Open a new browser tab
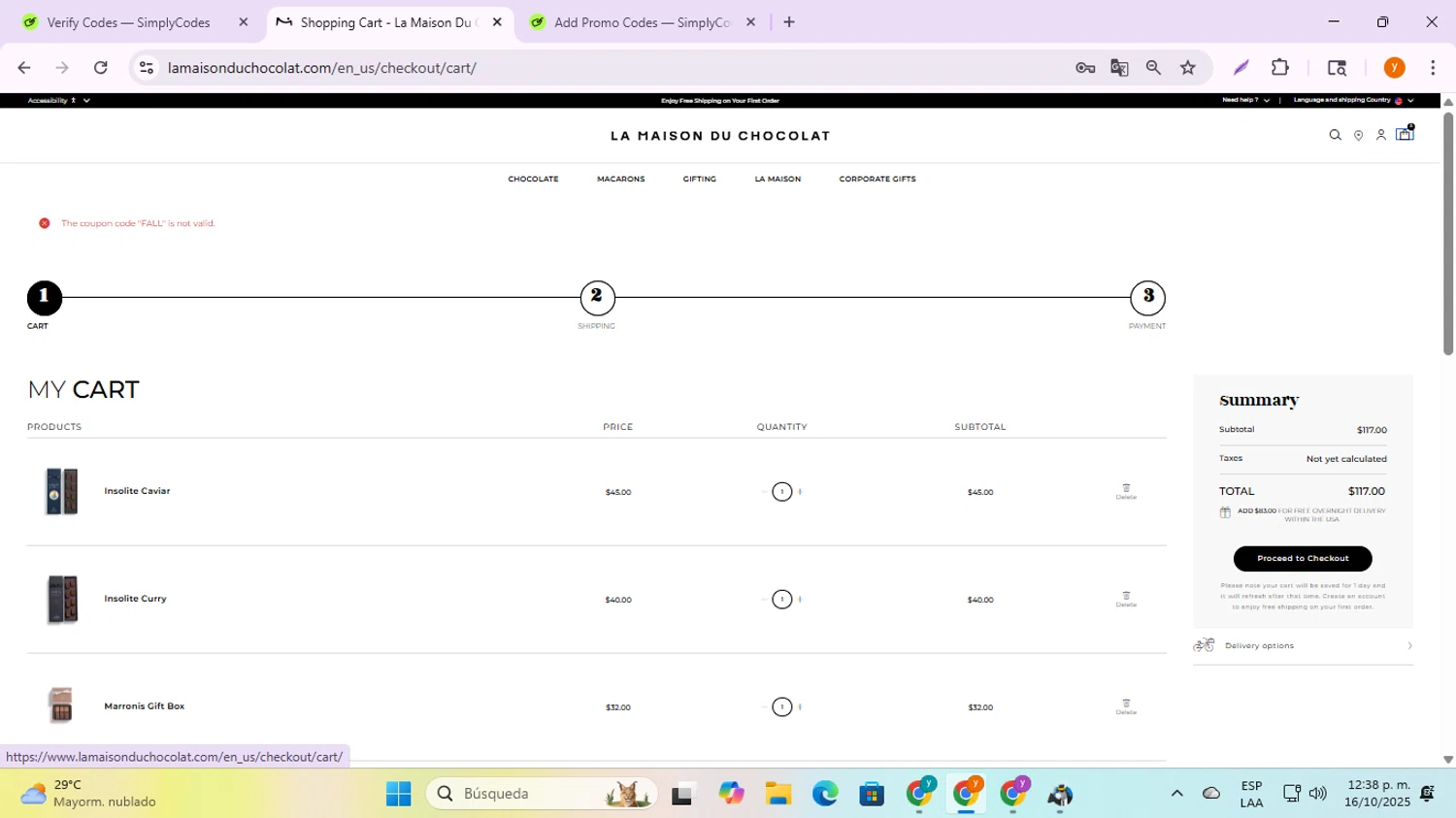Screen dimensions: 1456x818 pos(789,22)
